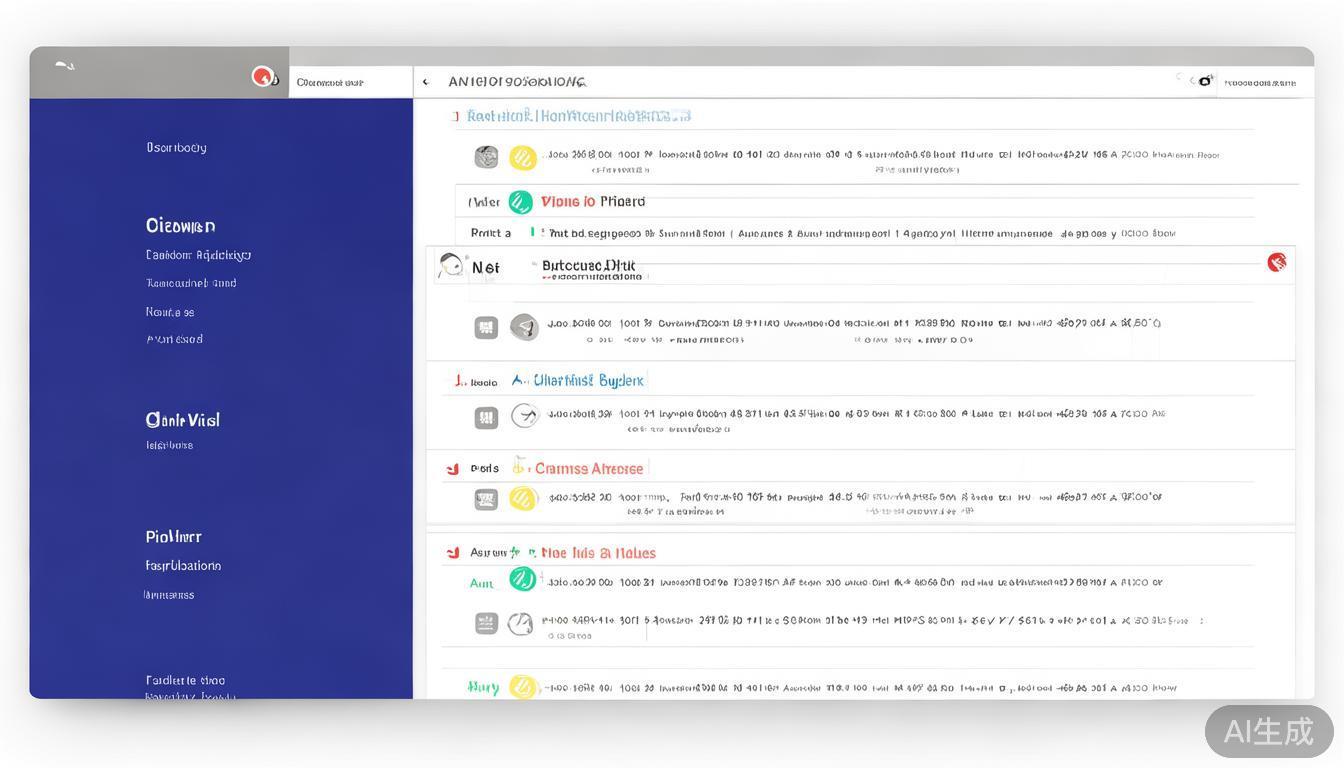Viewport: 1344px width, 768px height.
Task: Collapse the Cramss Atrecse section via red marker
Action: point(453,468)
